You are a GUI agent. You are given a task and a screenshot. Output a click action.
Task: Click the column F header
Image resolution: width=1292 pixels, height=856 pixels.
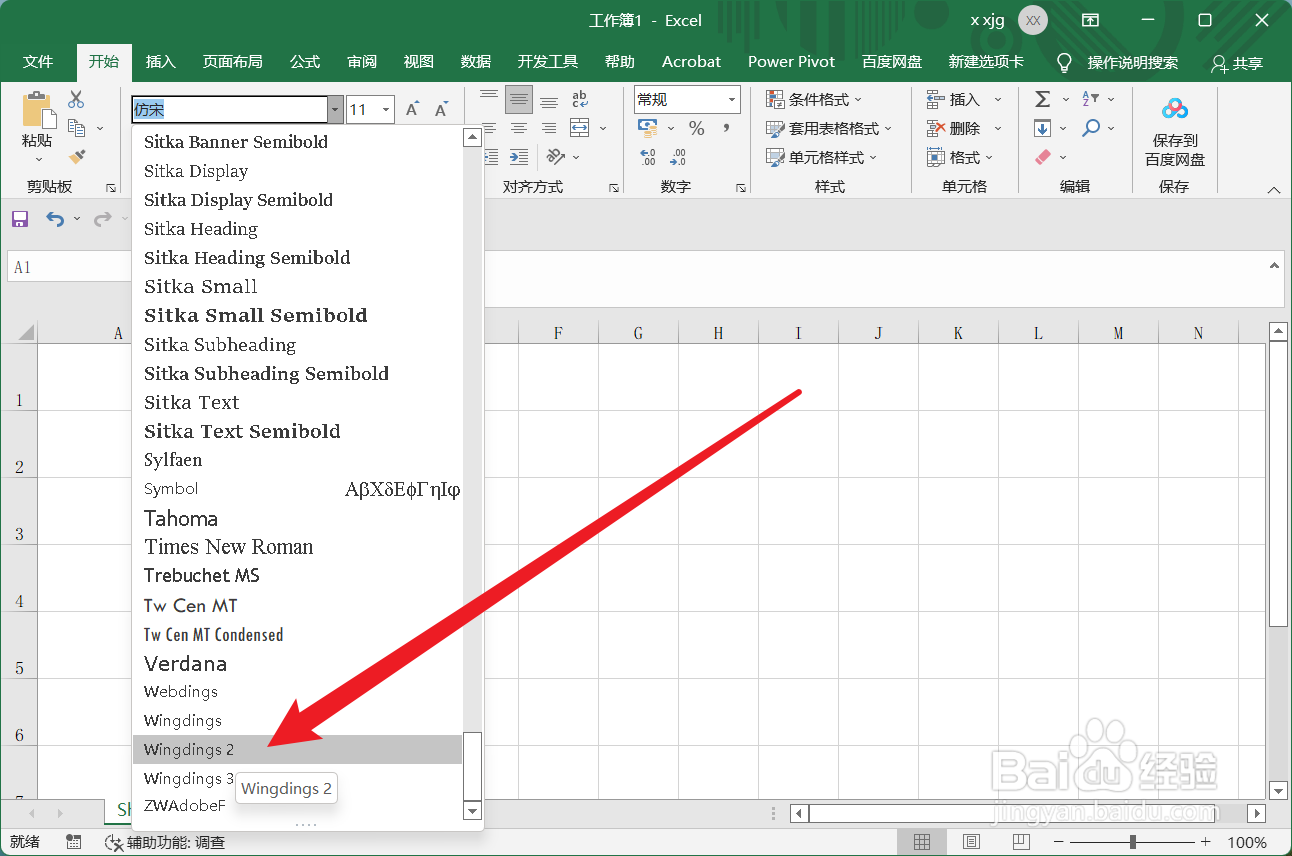pyautogui.click(x=558, y=333)
